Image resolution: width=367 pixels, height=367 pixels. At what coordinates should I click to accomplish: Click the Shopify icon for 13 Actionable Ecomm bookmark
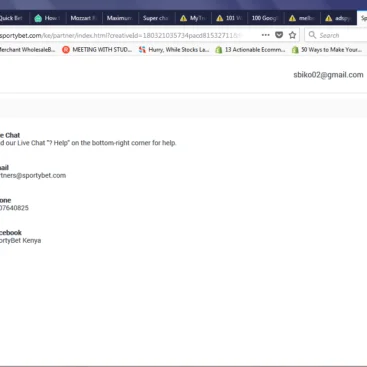[x=219, y=50]
